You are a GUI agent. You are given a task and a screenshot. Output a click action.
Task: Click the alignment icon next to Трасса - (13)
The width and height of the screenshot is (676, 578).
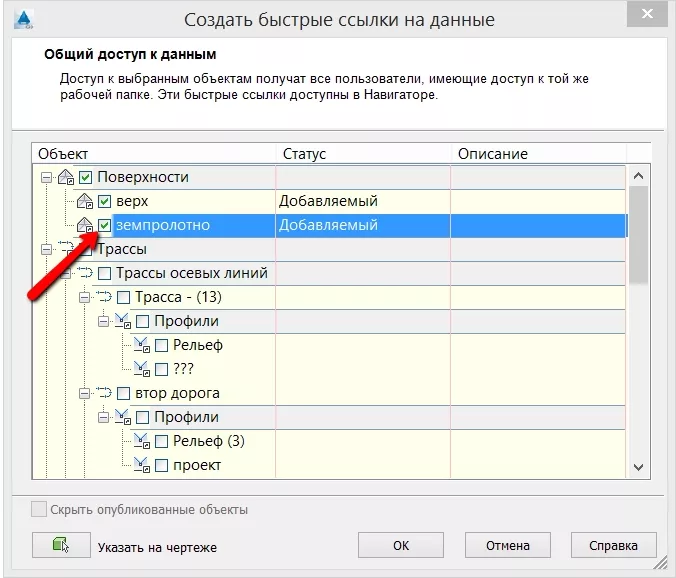tap(104, 297)
